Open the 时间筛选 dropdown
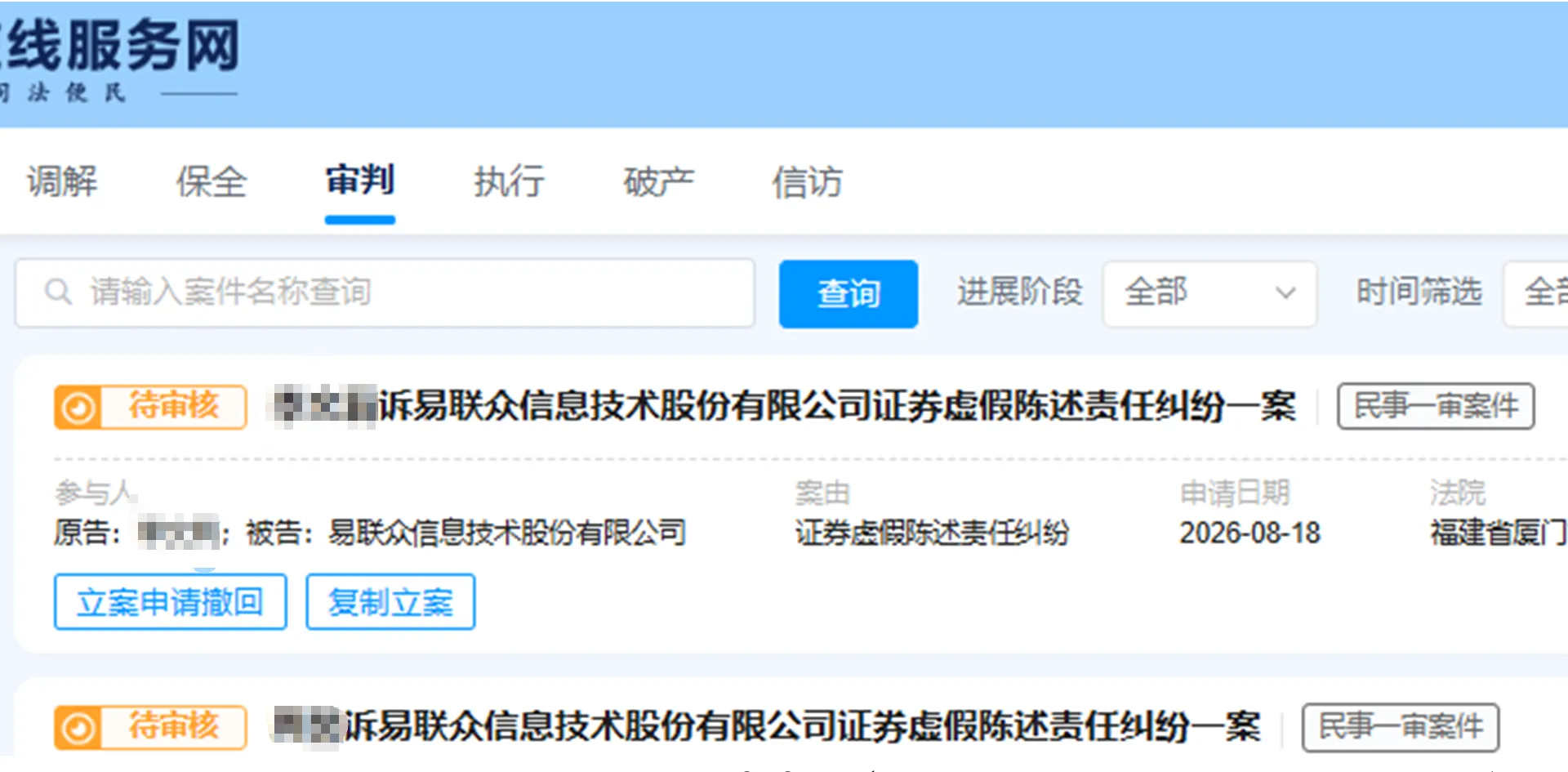 [x=1536, y=293]
